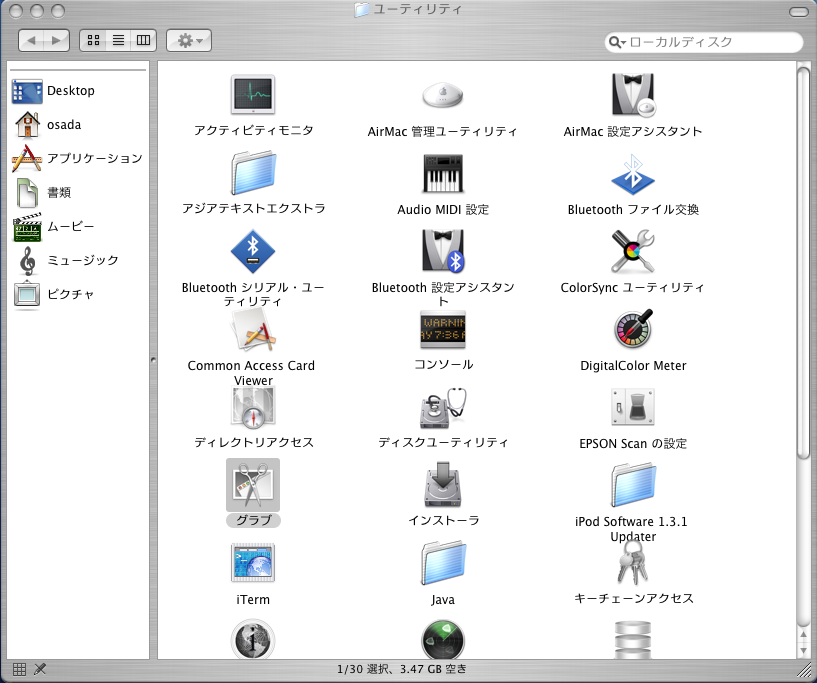This screenshot has height=683, width=817.
Task: Click the scroll down arrow
Action: click(x=803, y=650)
